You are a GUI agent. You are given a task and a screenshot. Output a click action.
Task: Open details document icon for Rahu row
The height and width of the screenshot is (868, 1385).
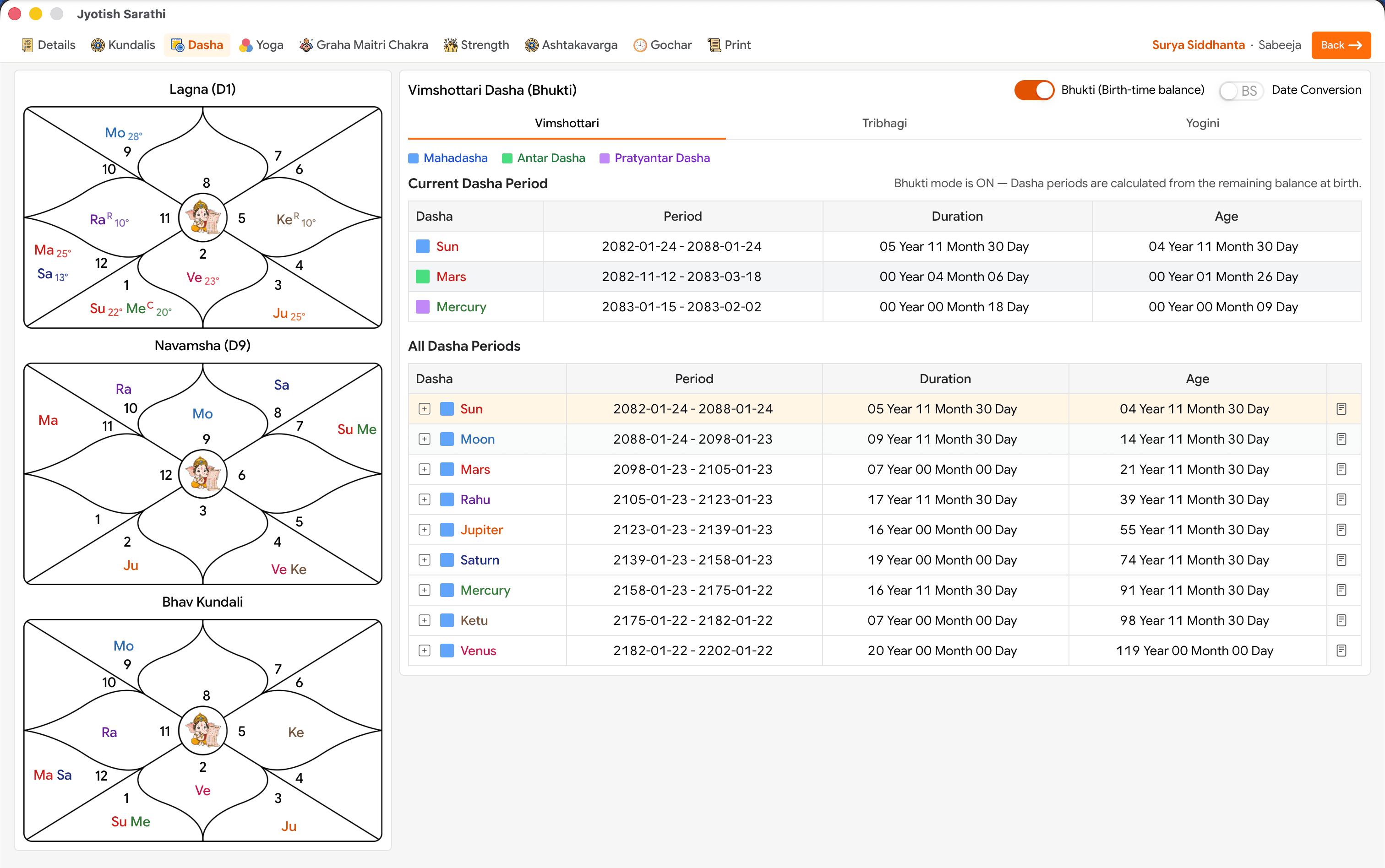[1341, 499]
